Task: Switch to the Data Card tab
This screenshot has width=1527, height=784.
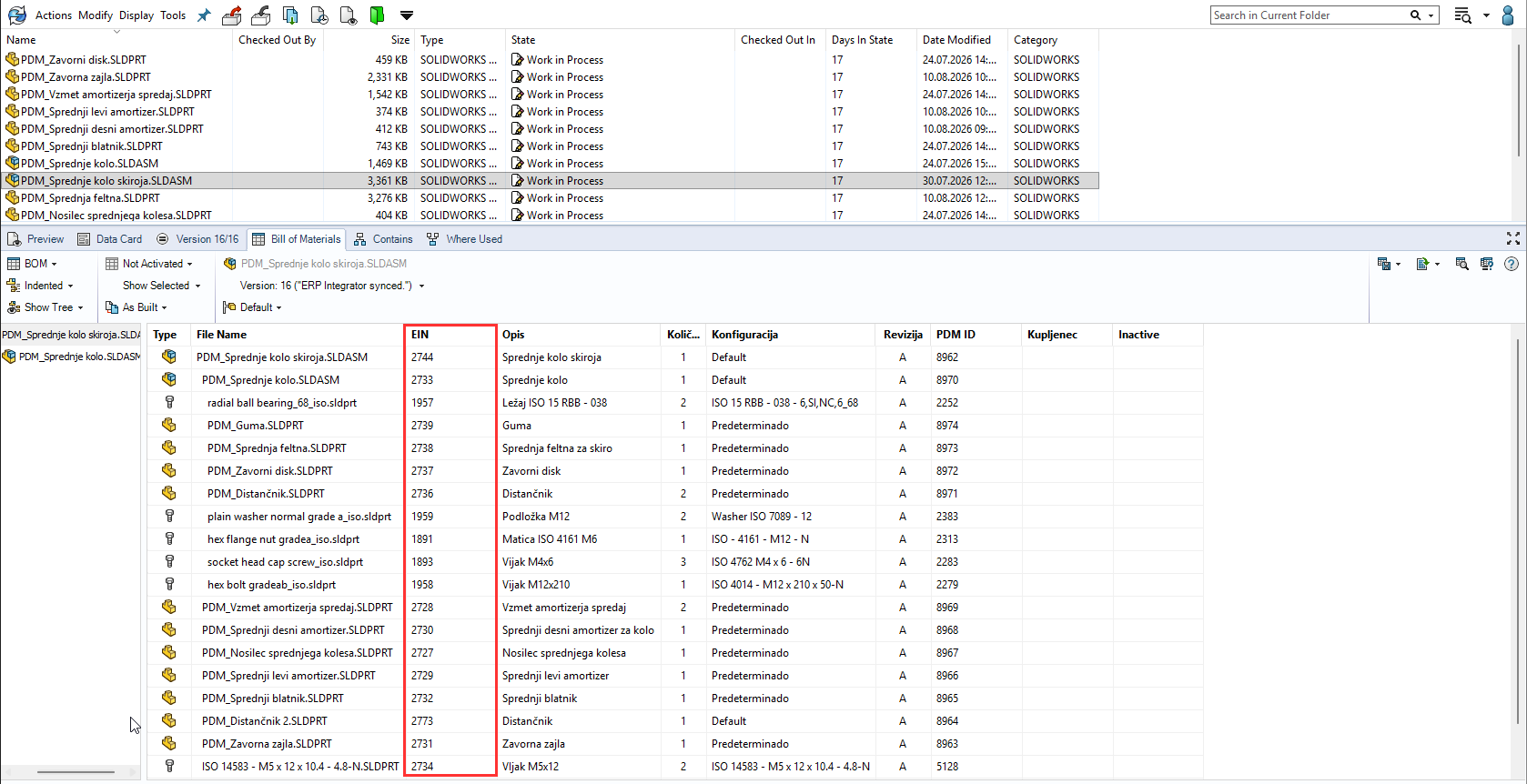Action: click(x=110, y=239)
